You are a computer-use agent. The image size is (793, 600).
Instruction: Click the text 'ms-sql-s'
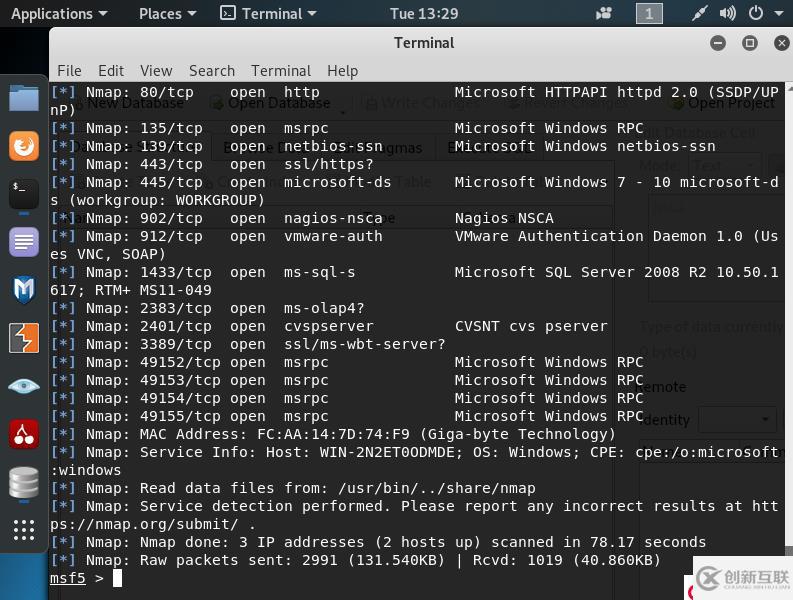320,272
